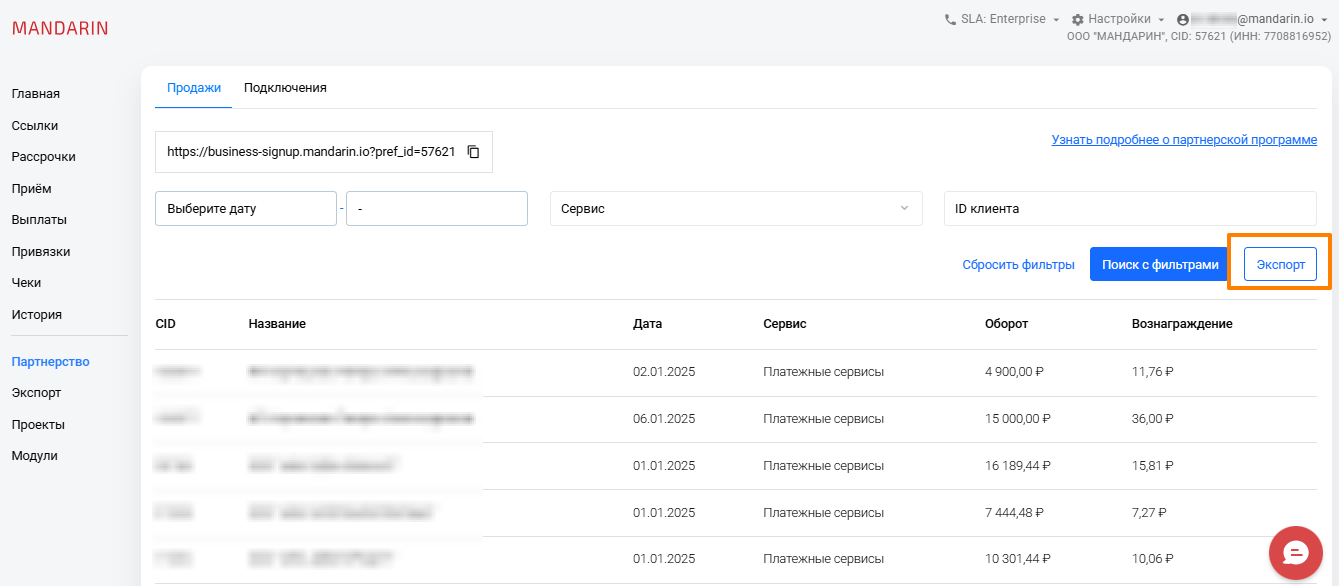This screenshot has width=1339, height=586.
Task: Open Чеки in the sidebar
Action: point(26,283)
